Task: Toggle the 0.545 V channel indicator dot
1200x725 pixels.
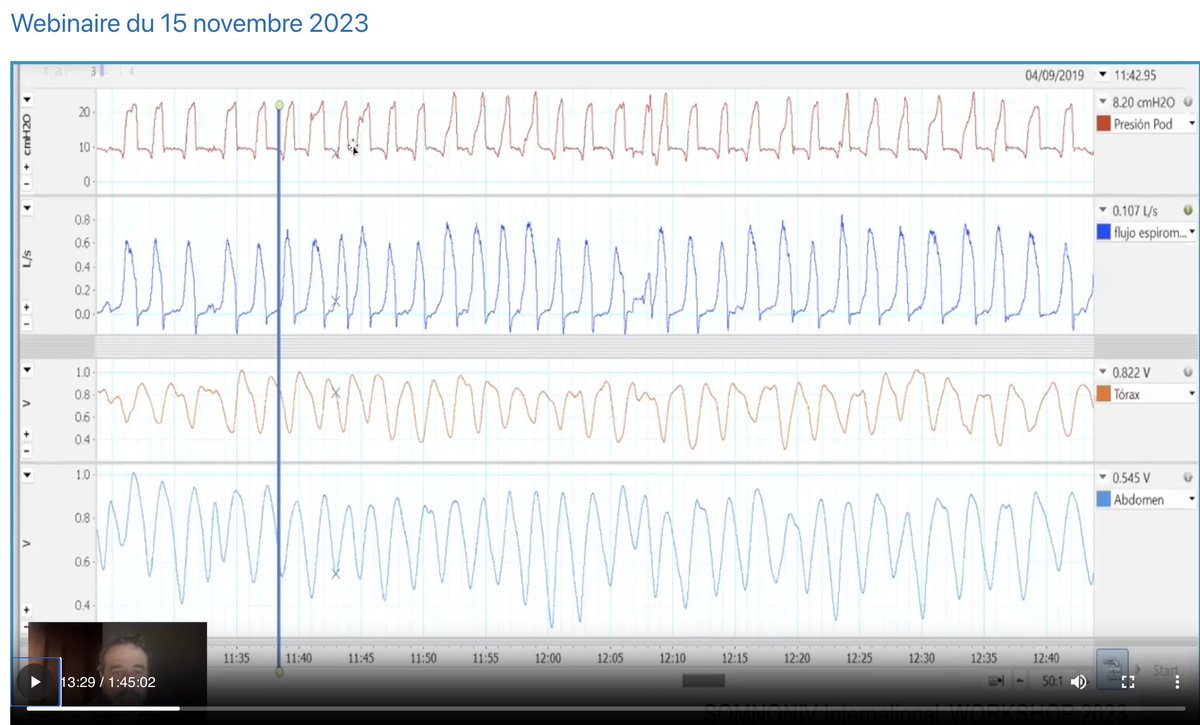Action: click(x=1188, y=477)
